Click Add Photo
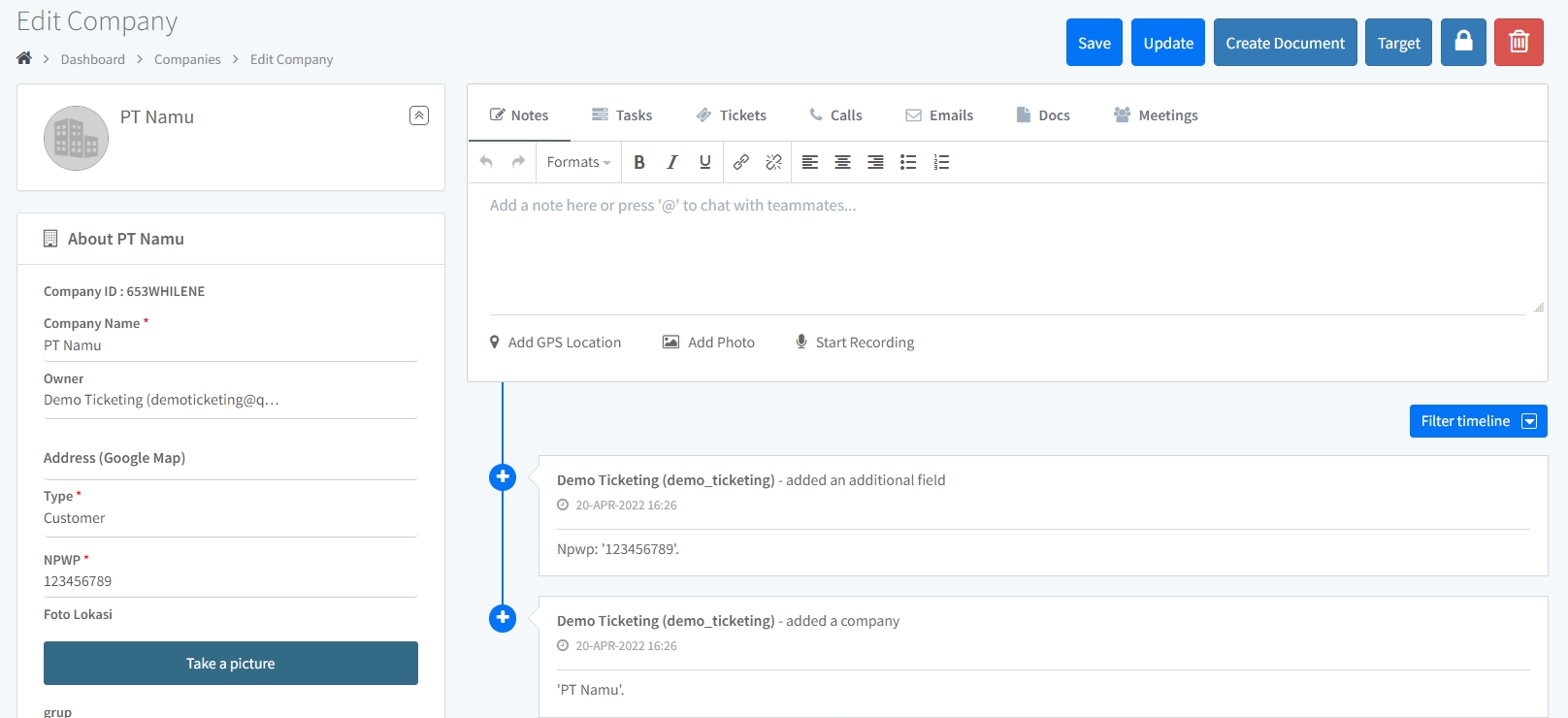Viewport: 1568px width, 718px height. coord(708,343)
